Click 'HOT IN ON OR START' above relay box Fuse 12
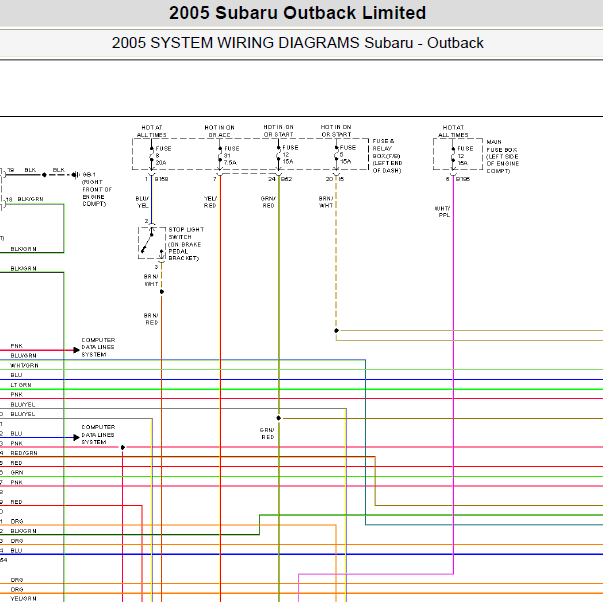This screenshot has width=603, height=602. coord(278,131)
